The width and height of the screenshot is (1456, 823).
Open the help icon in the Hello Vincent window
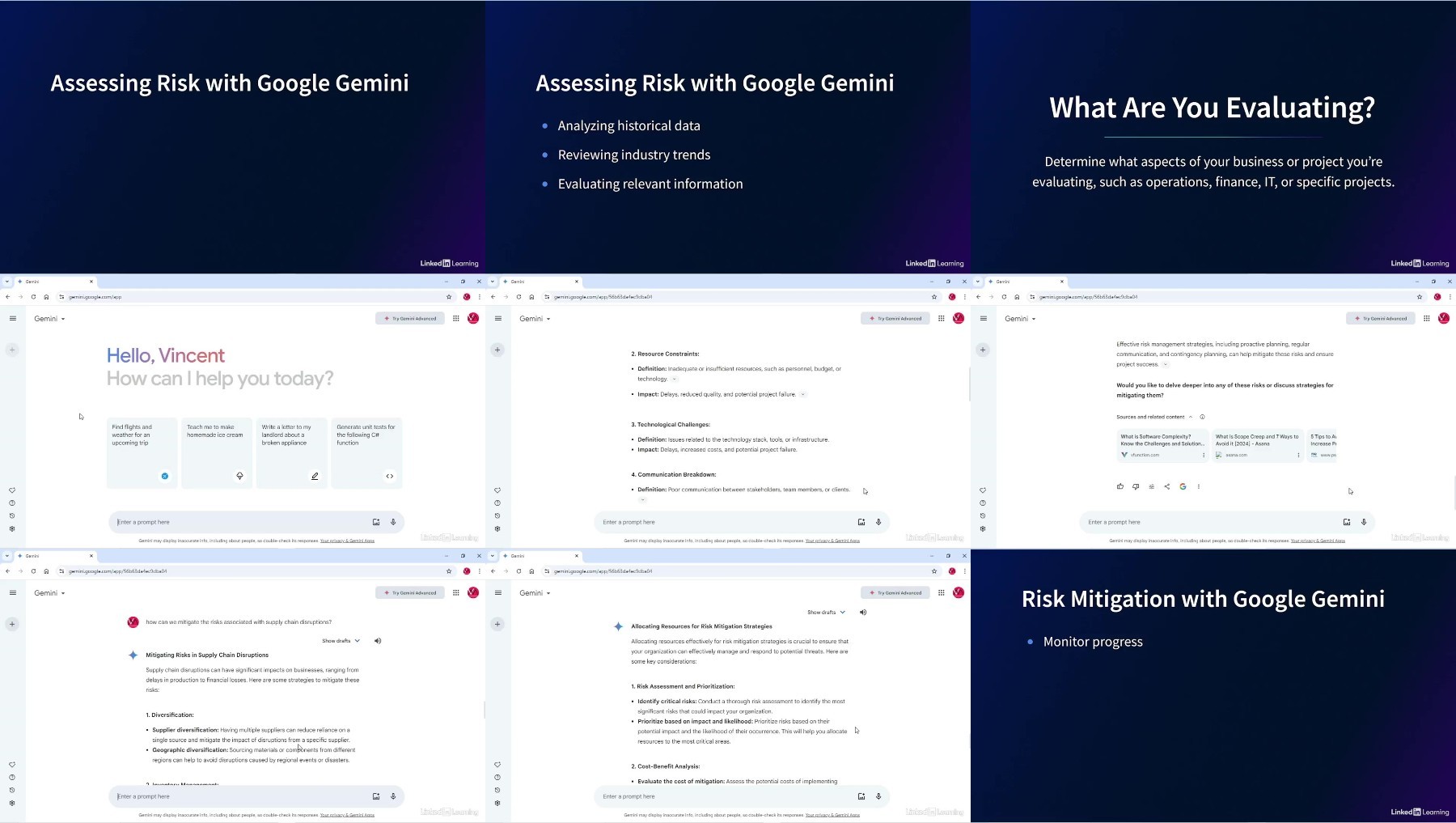tap(12, 503)
